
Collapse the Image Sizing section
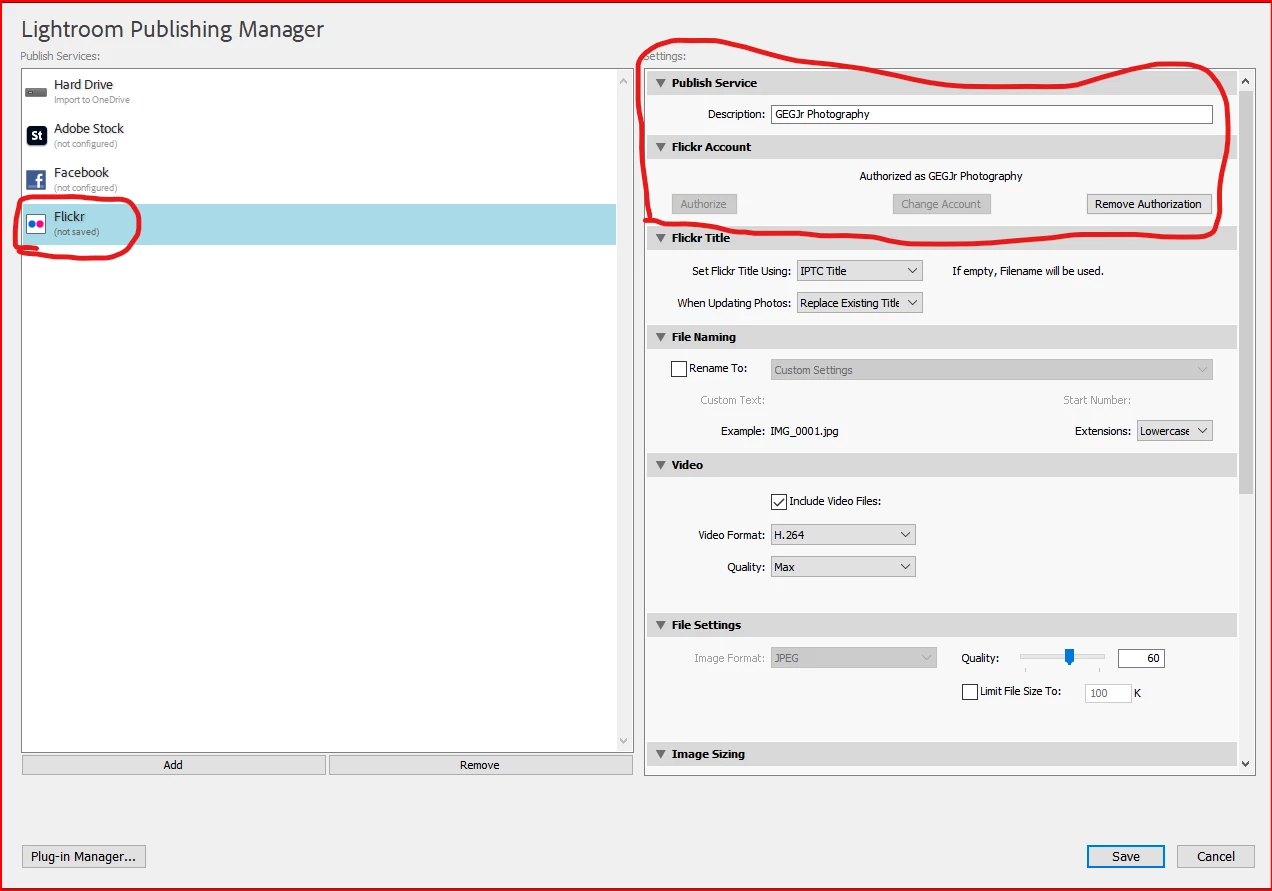tap(660, 754)
